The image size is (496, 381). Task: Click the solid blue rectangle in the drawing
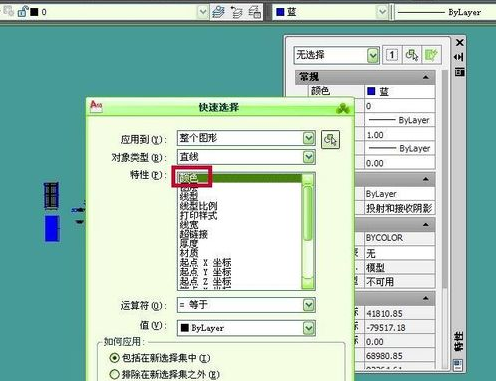[x=52, y=228]
